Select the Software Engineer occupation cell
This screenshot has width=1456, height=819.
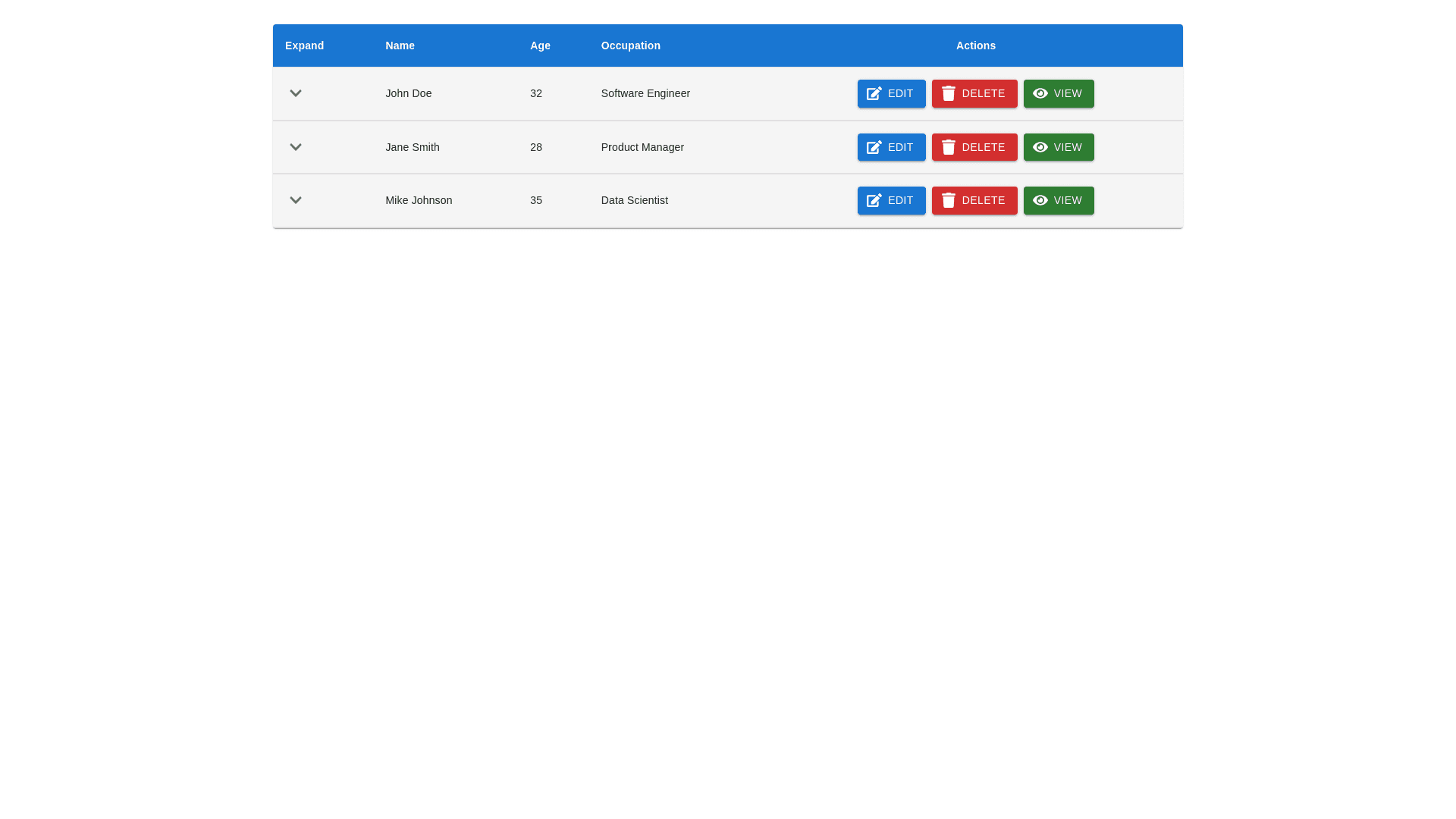click(x=645, y=93)
